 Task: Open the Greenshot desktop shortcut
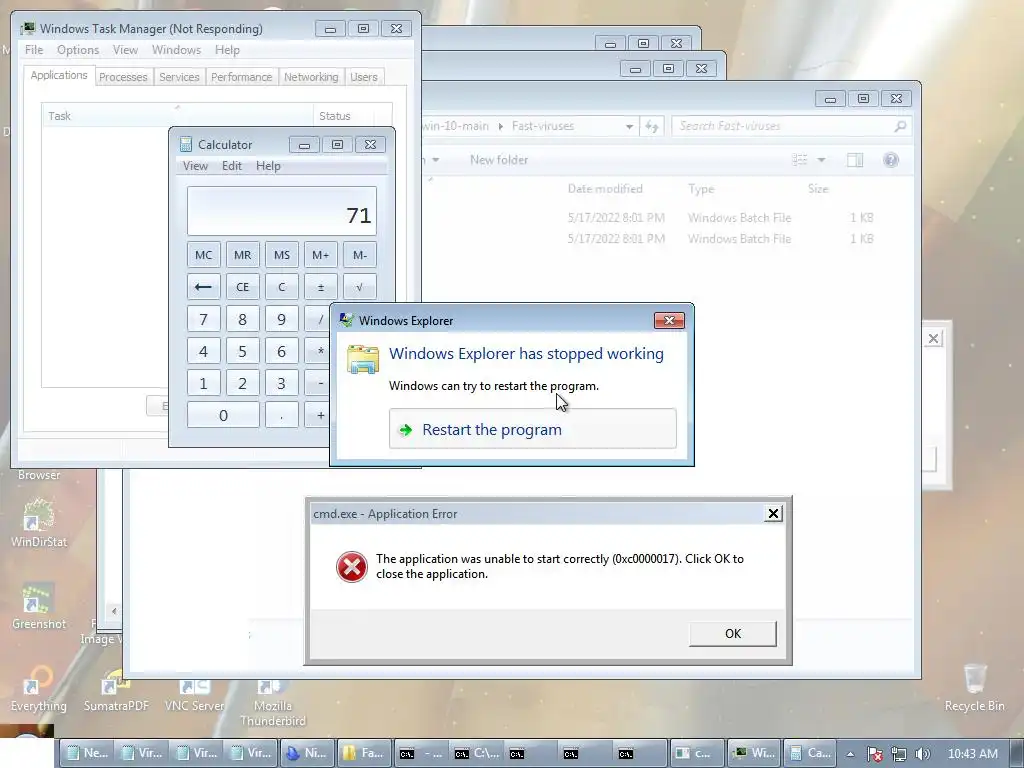[39, 607]
